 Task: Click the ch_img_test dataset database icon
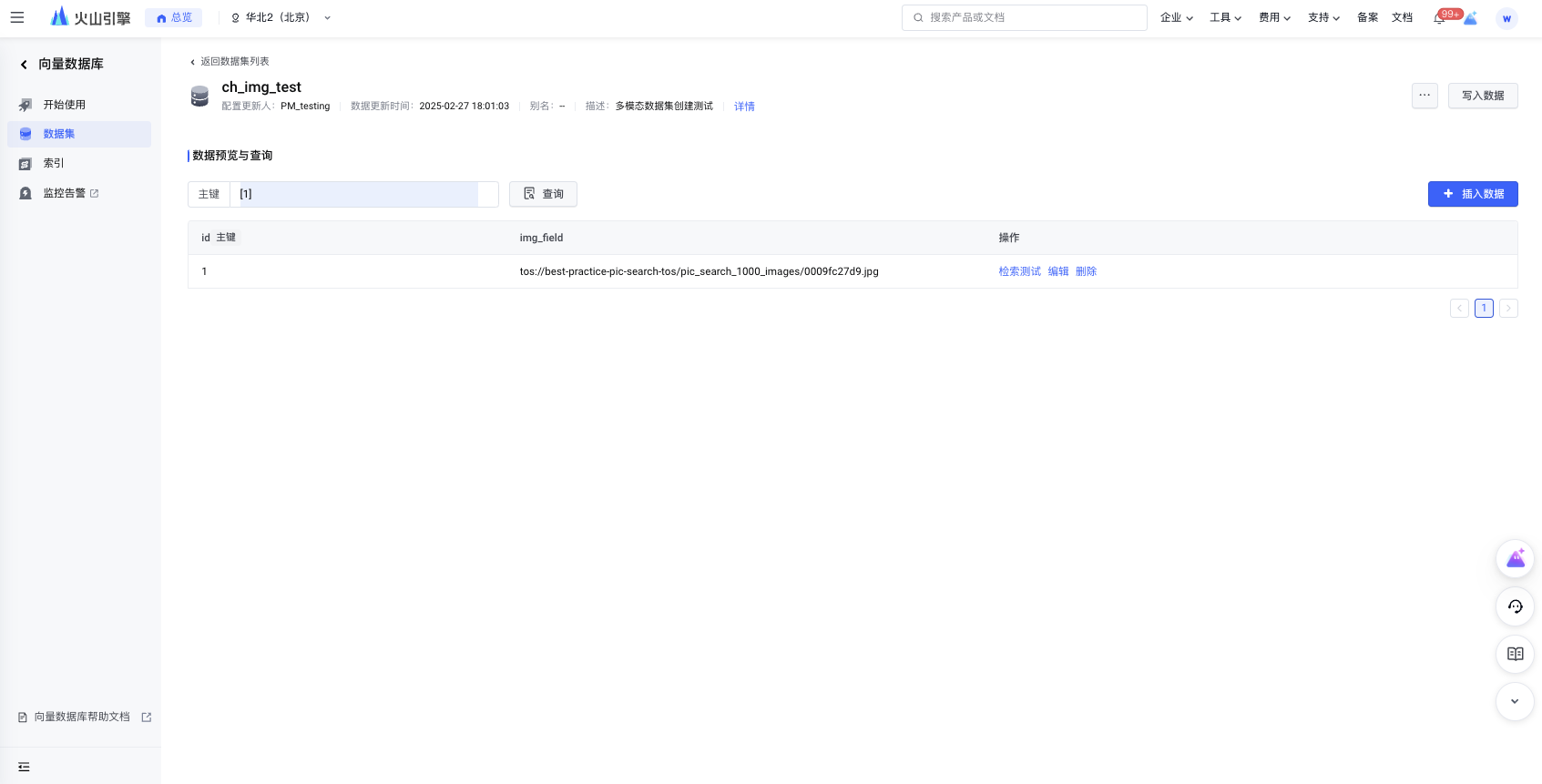(199, 96)
